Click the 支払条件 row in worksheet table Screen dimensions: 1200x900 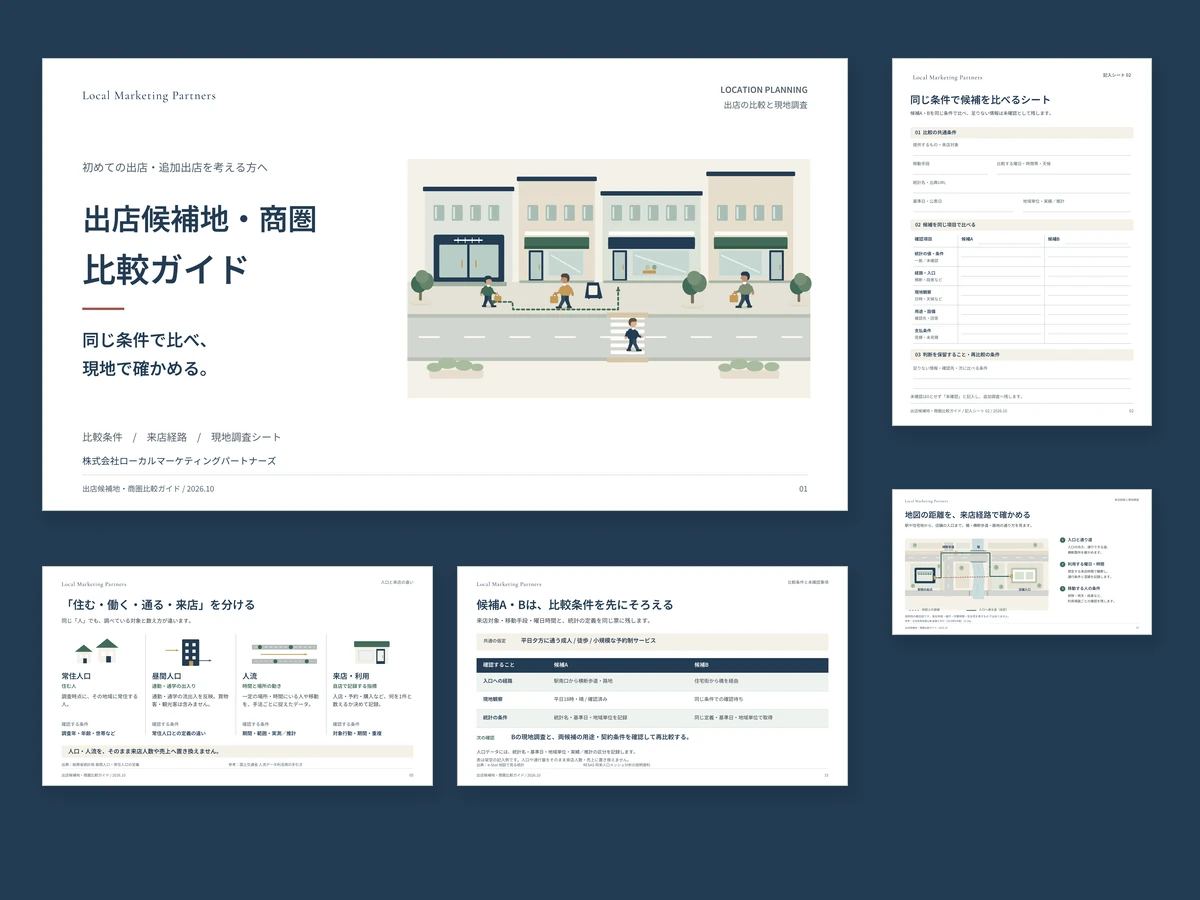[x=1021, y=333]
